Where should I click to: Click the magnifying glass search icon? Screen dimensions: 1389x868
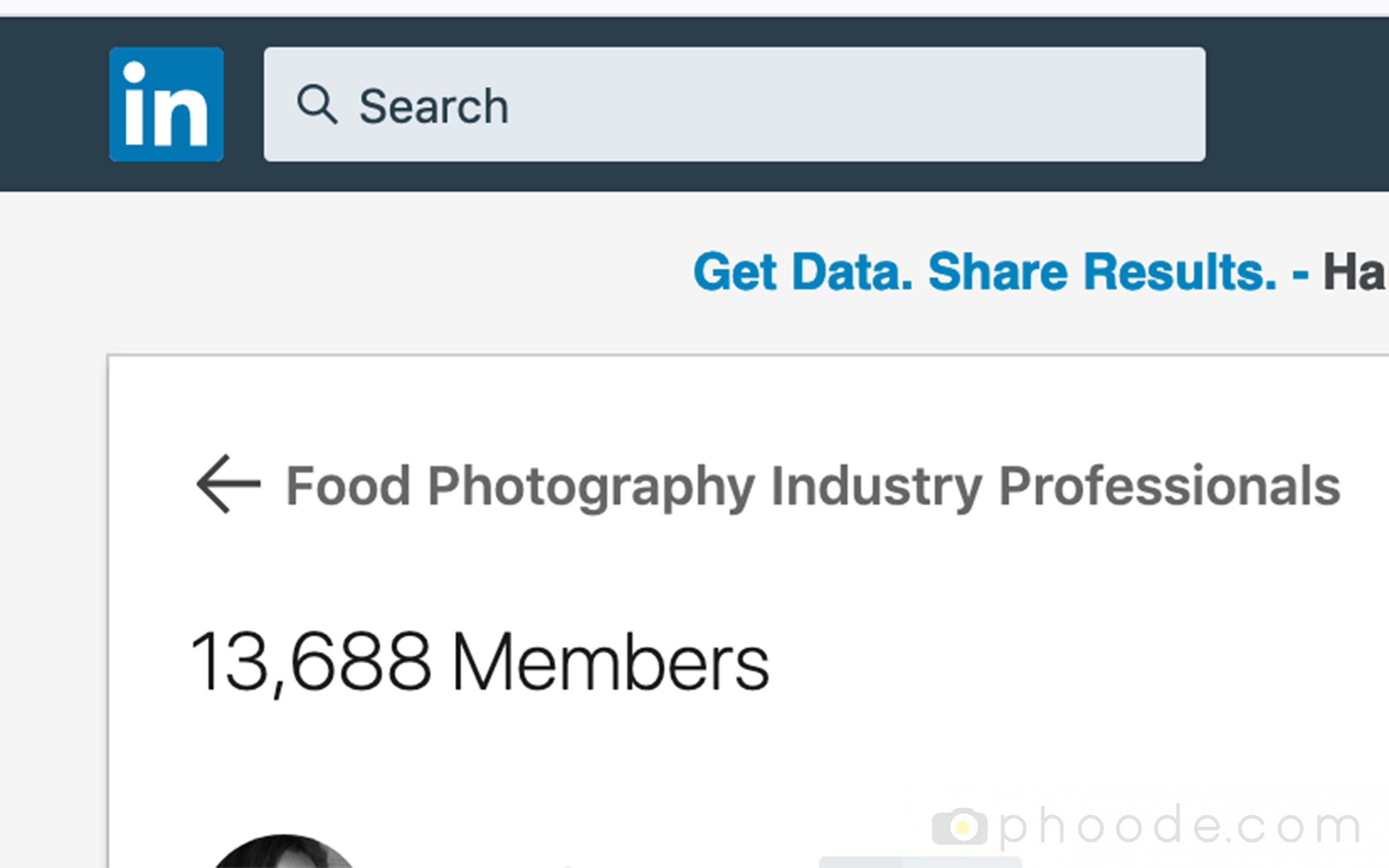click(x=317, y=105)
